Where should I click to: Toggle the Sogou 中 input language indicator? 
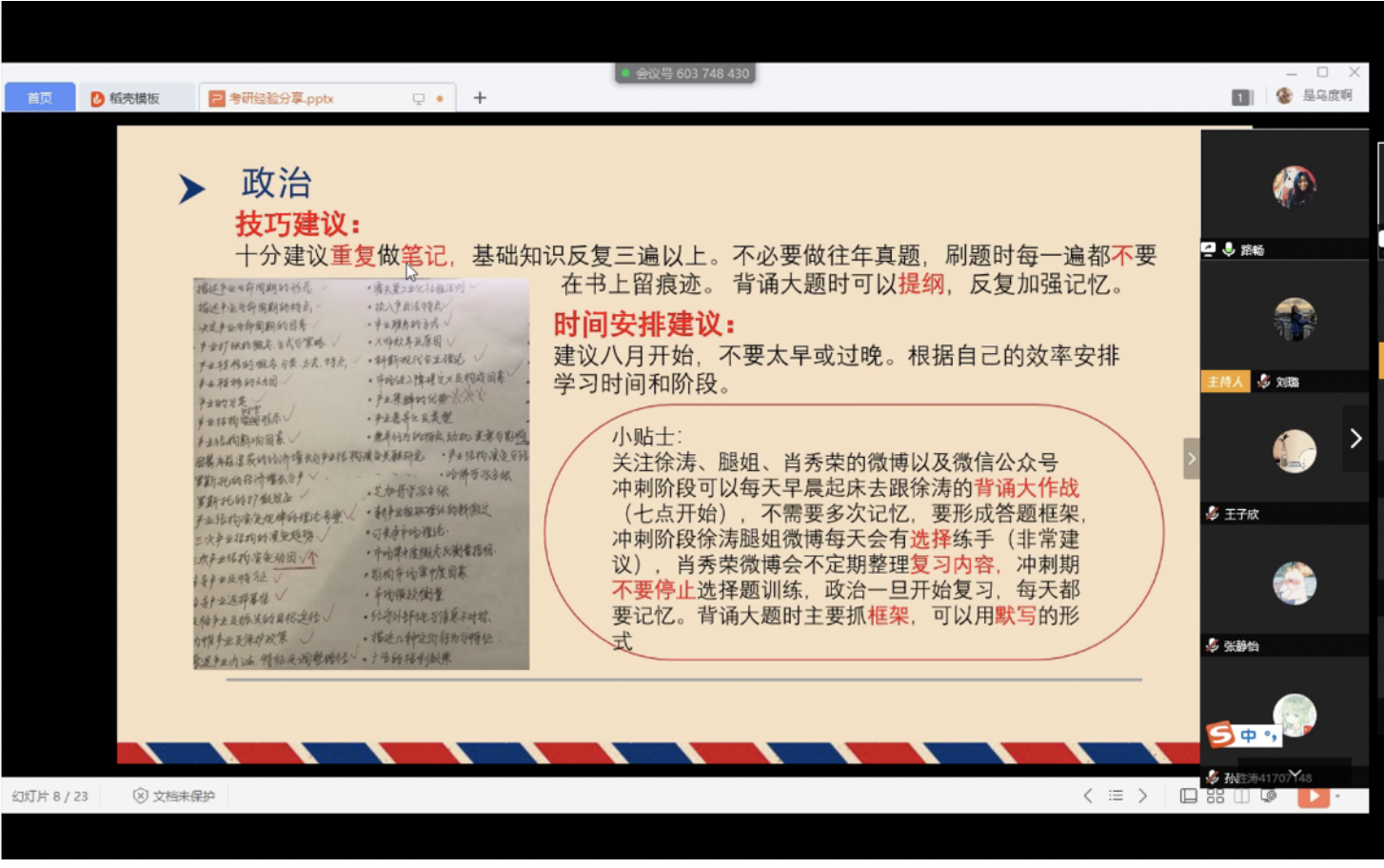click(1248, 736)
